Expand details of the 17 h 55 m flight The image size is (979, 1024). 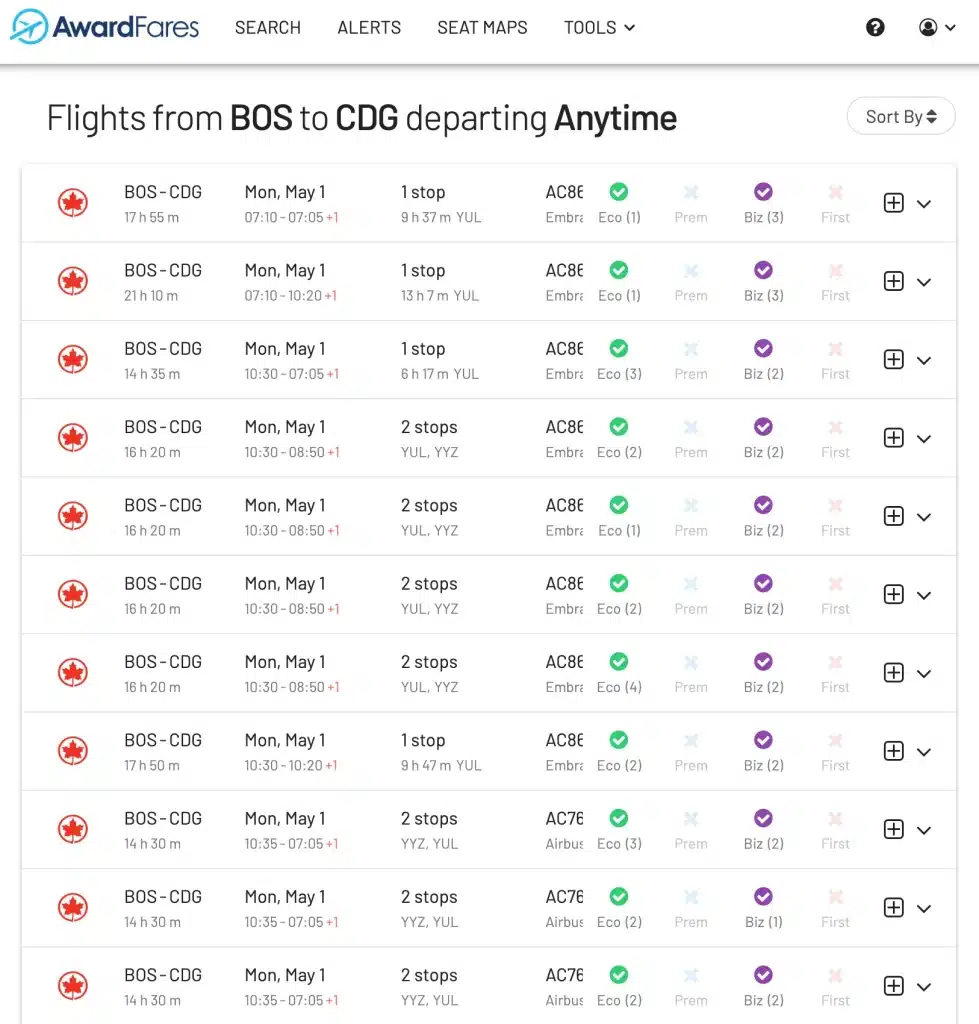click(923, 204)
